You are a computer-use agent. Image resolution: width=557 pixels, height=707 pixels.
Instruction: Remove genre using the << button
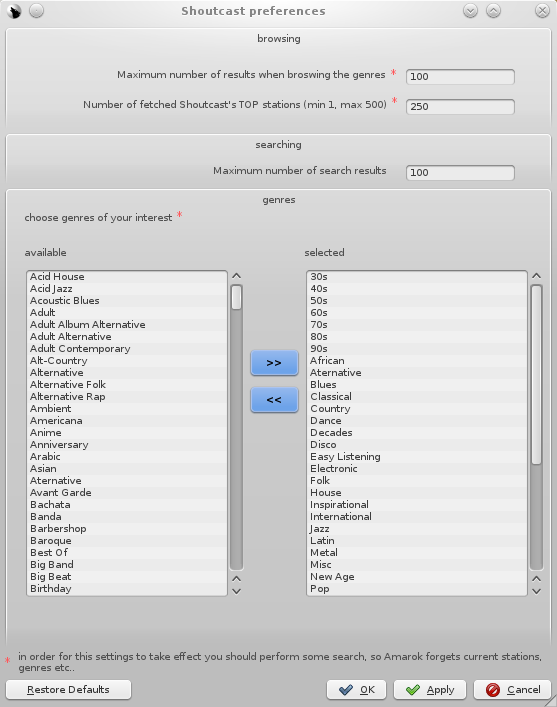[x=274, y=399]
